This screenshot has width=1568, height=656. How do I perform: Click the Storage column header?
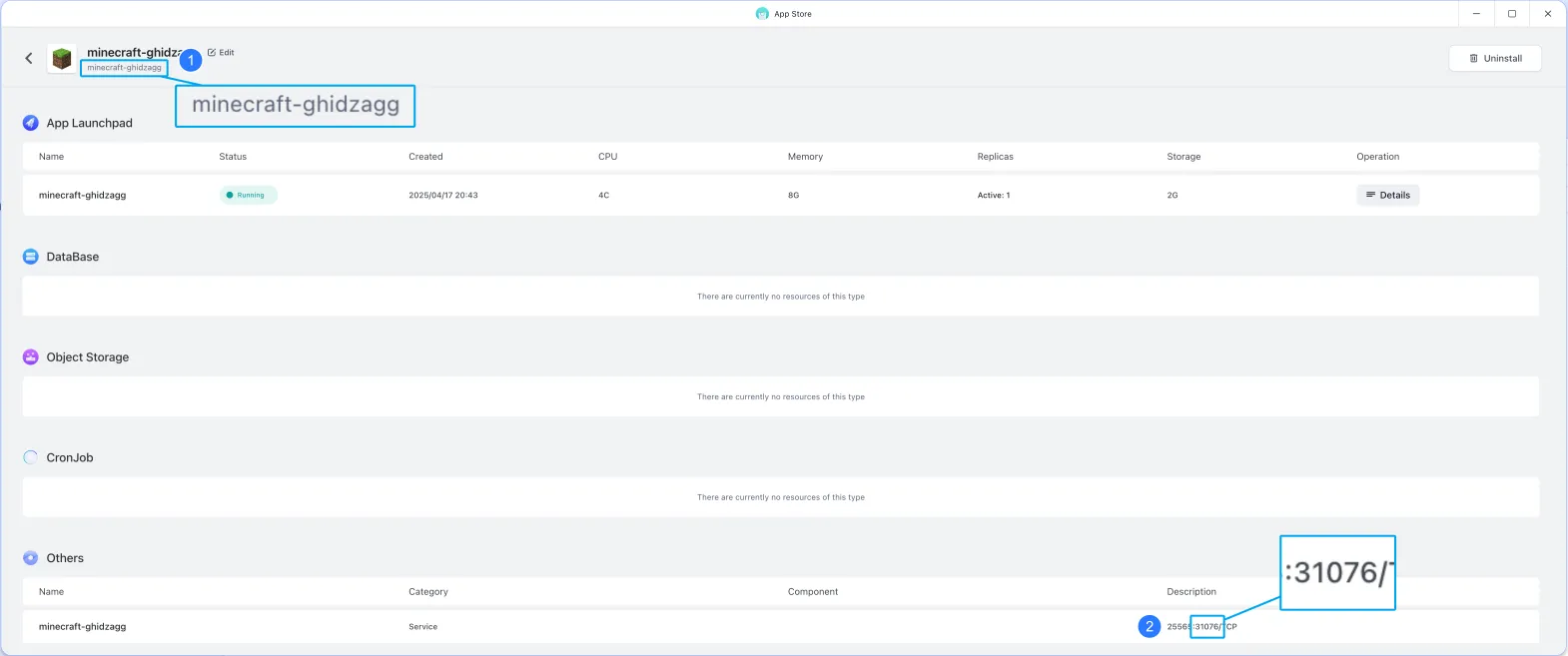(1183, 157)
